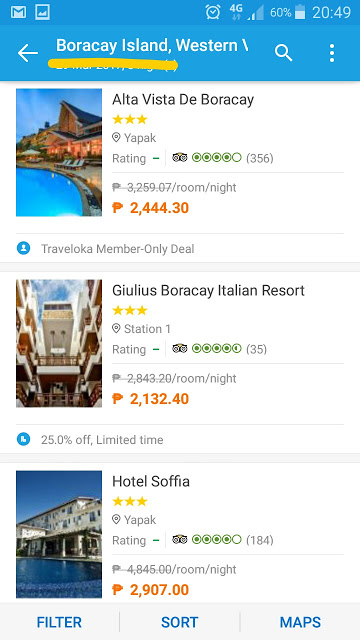Tap the limited time deal clock icon
Screen dimensions: 360x640
tap(23, 439)
